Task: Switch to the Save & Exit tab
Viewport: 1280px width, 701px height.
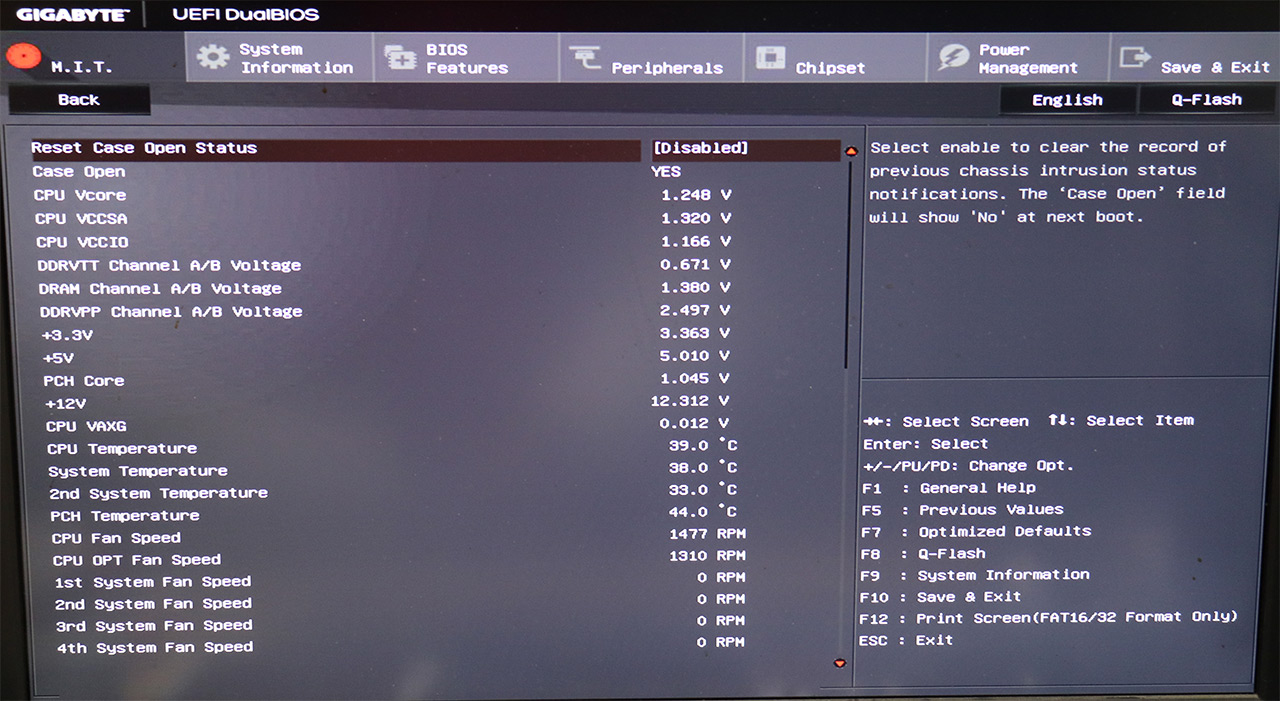Action: pos(1195,57)
